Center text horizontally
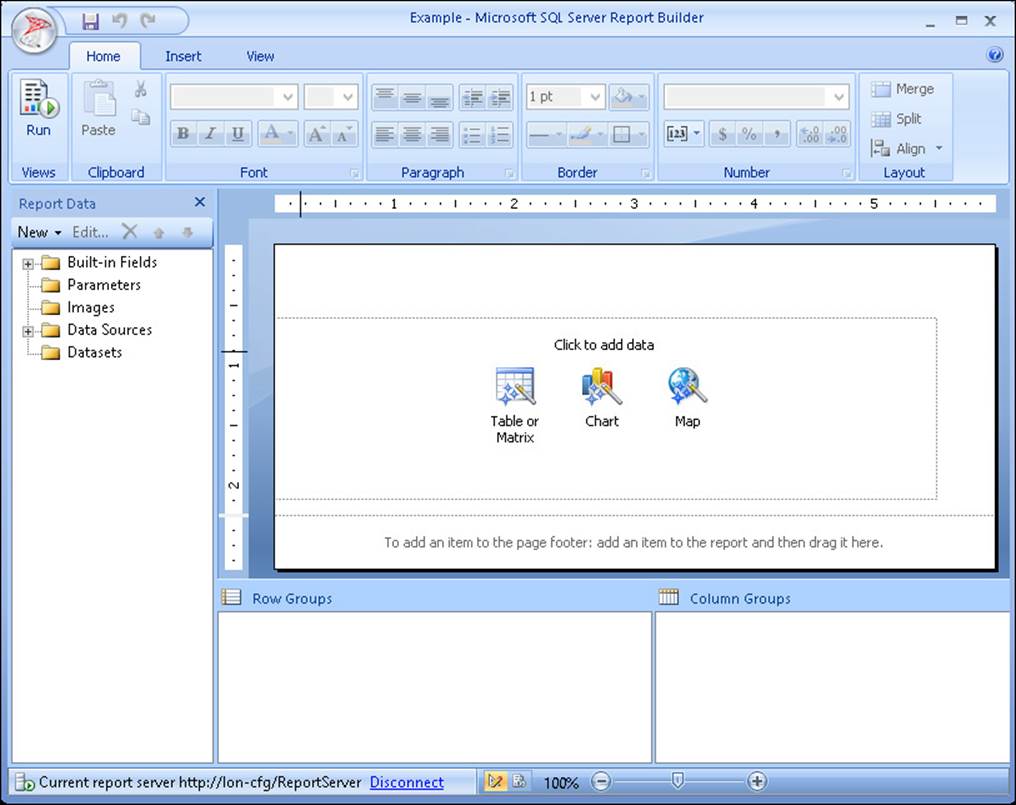 click(412, 135)
